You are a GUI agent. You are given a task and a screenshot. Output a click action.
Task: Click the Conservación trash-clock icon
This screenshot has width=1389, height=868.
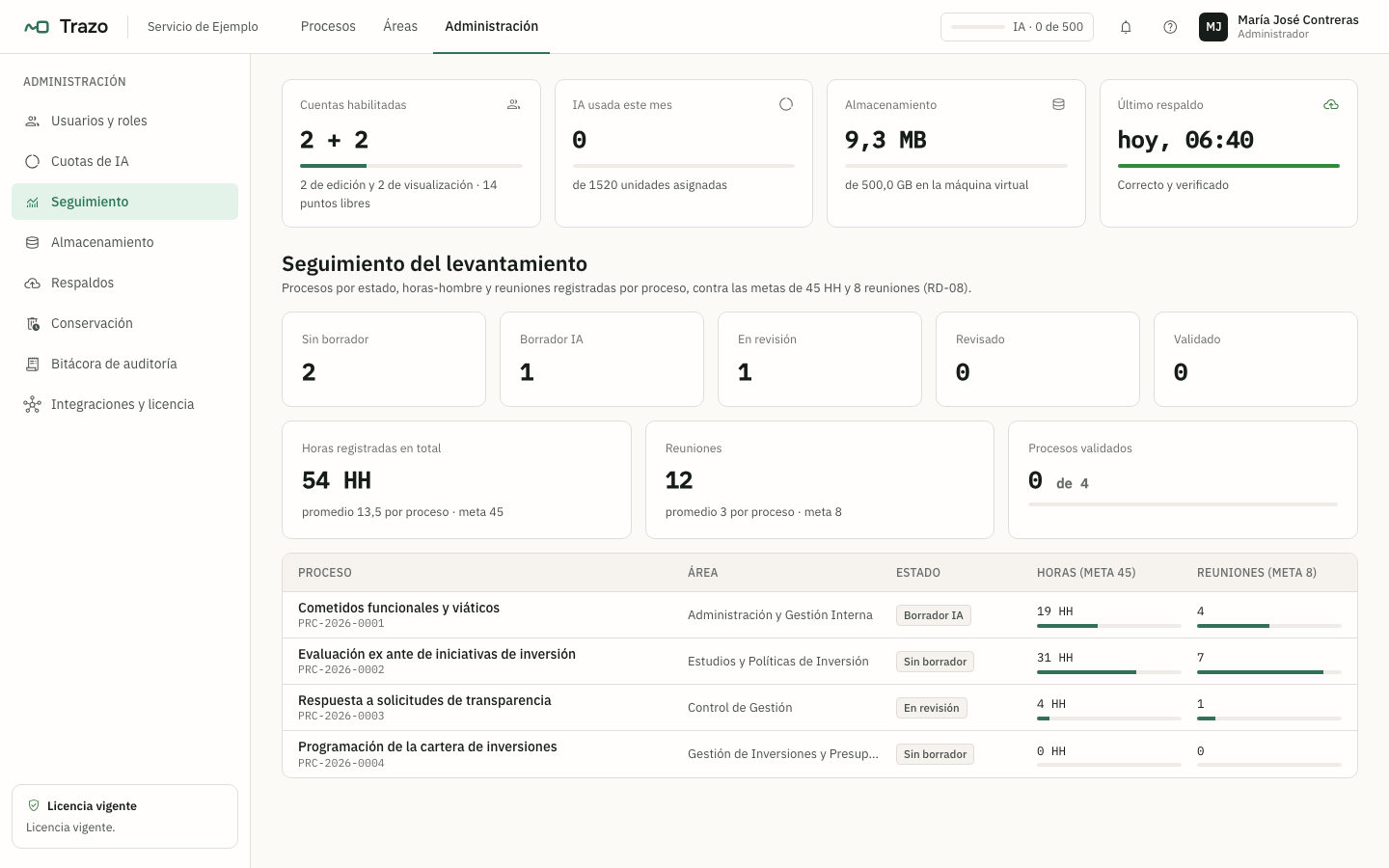tap(33, 323)
